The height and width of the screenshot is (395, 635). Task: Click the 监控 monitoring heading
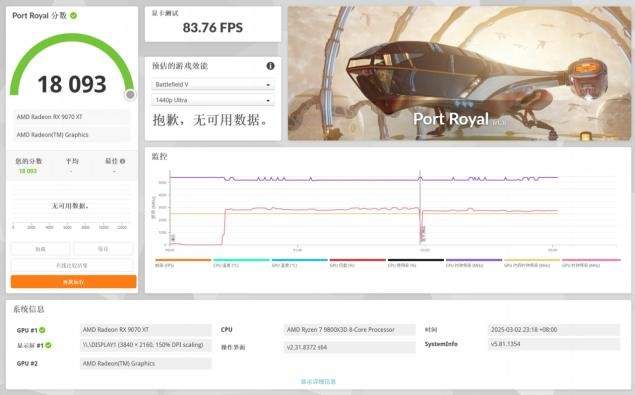coord(159,156)
